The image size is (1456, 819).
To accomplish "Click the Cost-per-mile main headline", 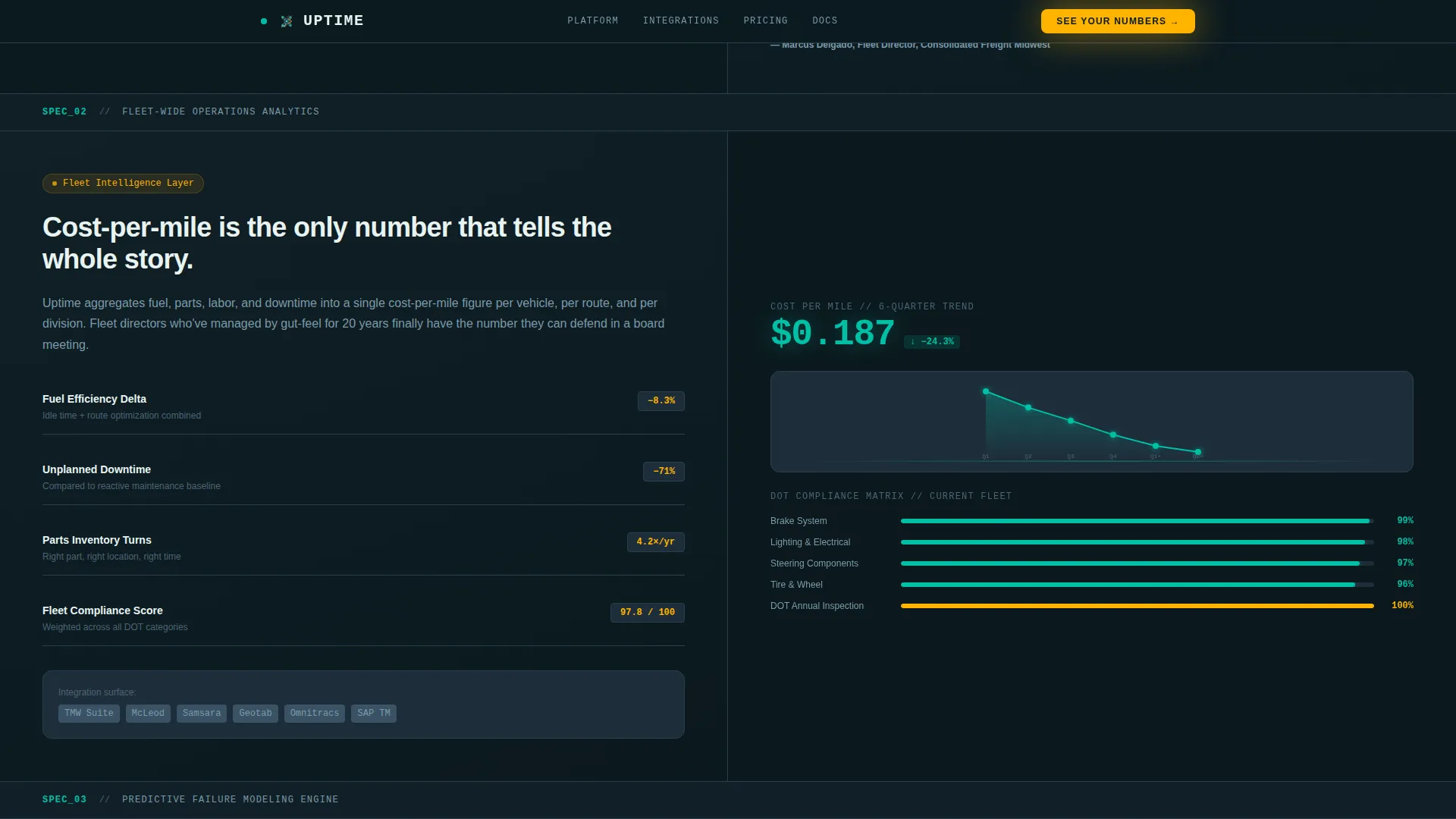I will (x=327, y=243).
